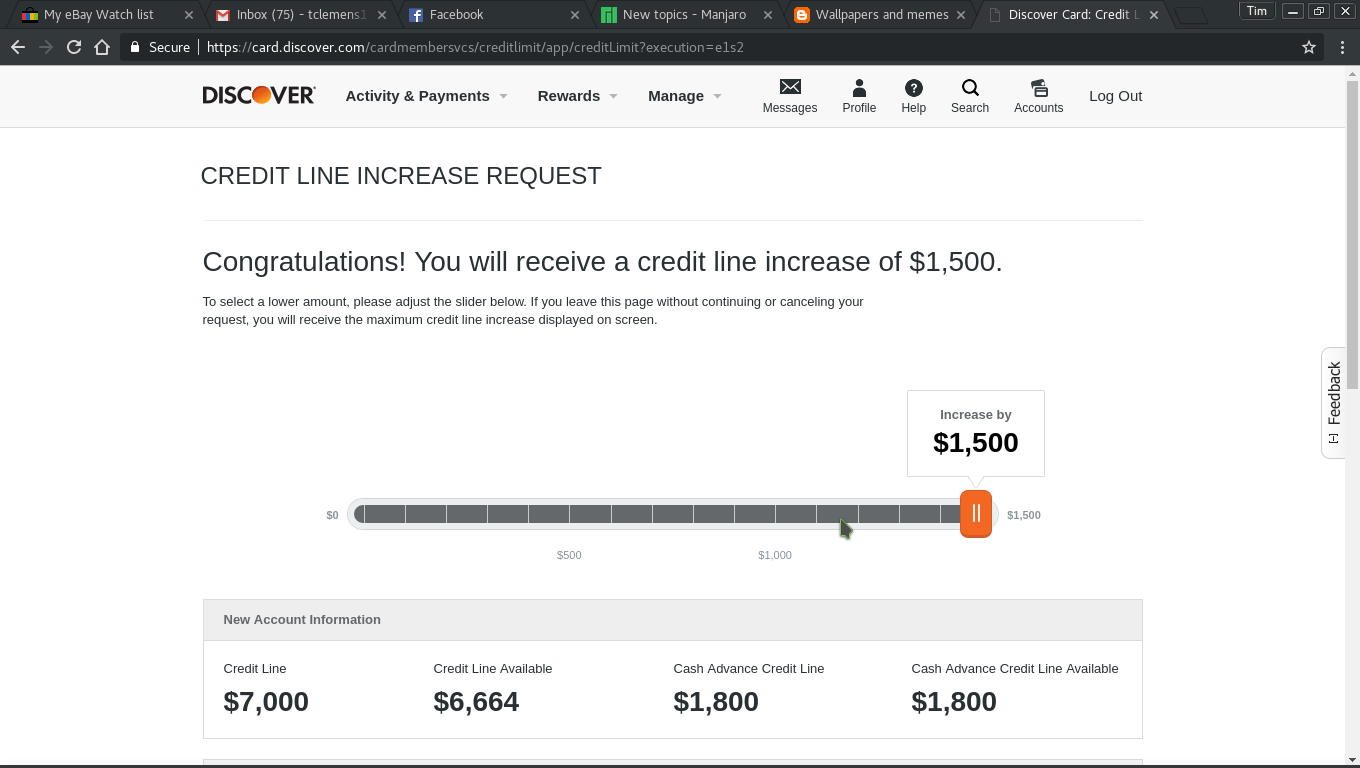The width and height of the screenshot is (1360, 768).
Task: Open the Chrome three-dot menu
Action: pos(1342,47)
